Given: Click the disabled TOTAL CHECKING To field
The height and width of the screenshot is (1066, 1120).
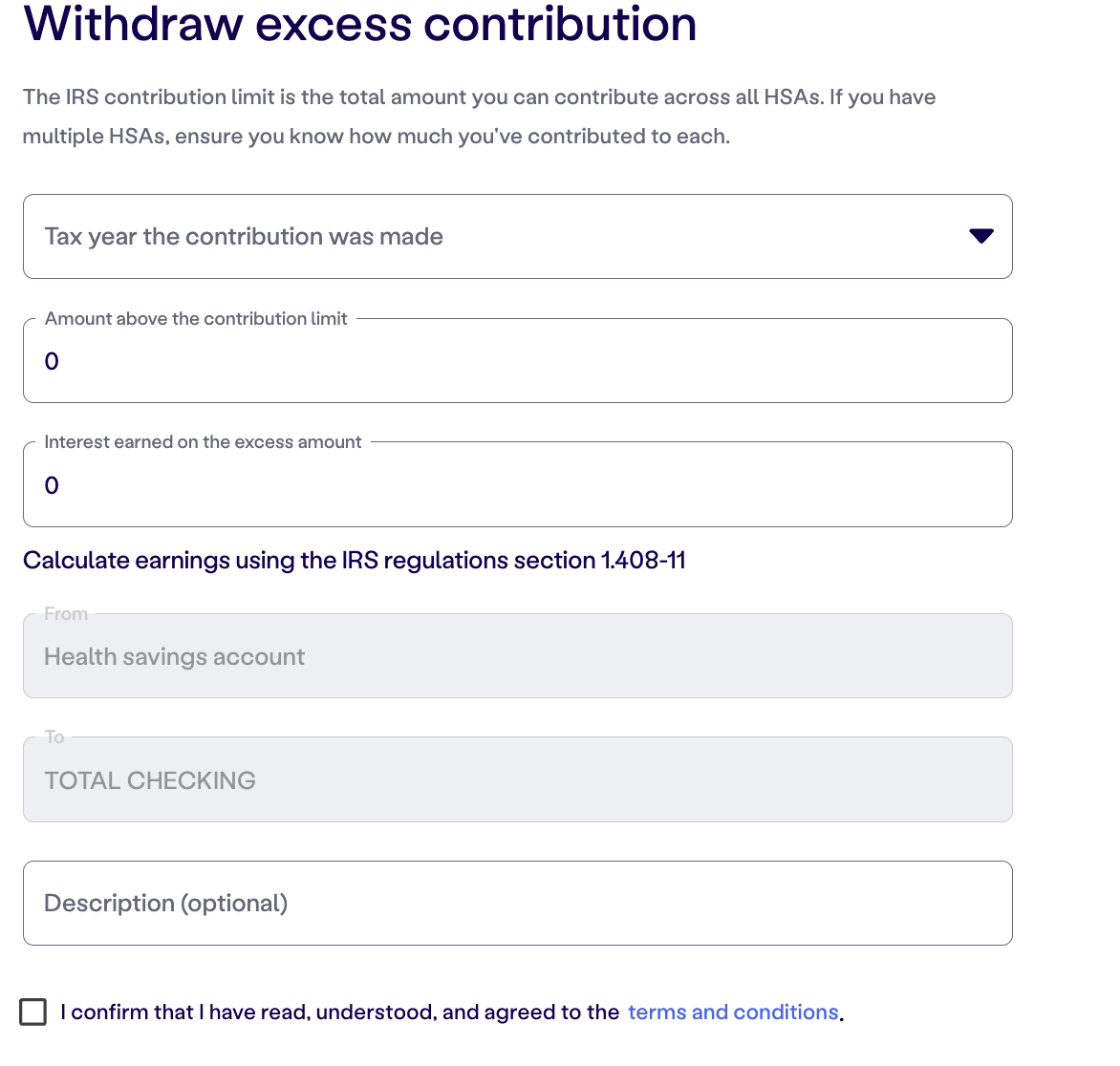Looking at the screenshot, I should (517, 779).
